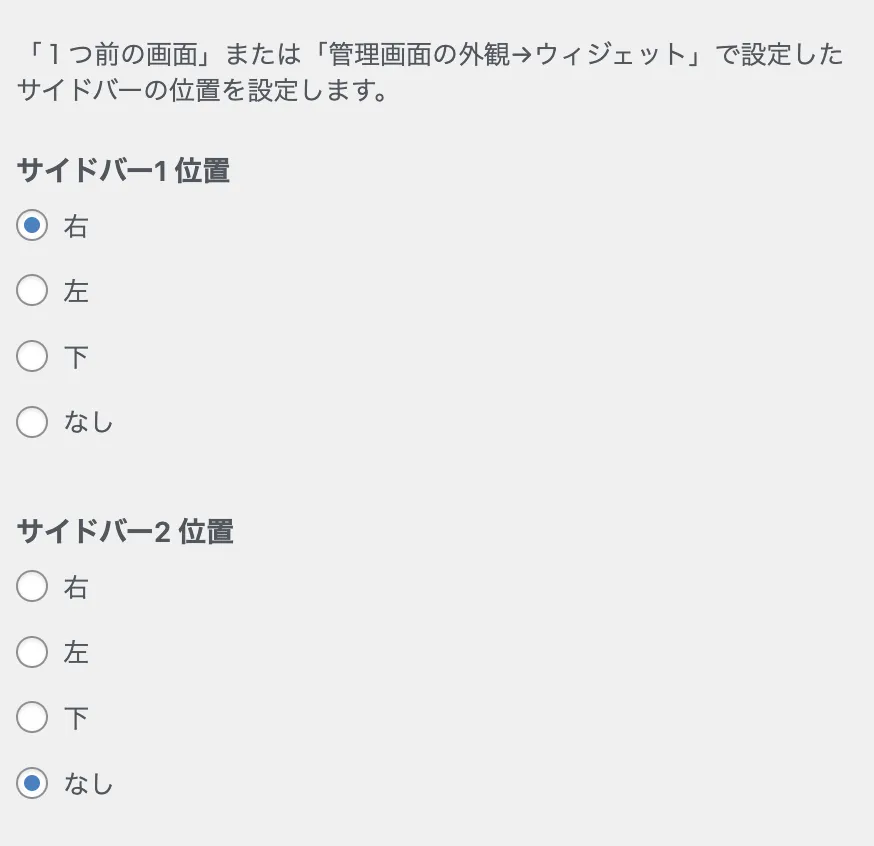This screenshot has height=846, width=874.
Task: Click the 右 label text under サイドバー1 位置
Action: tap(76, 227)
